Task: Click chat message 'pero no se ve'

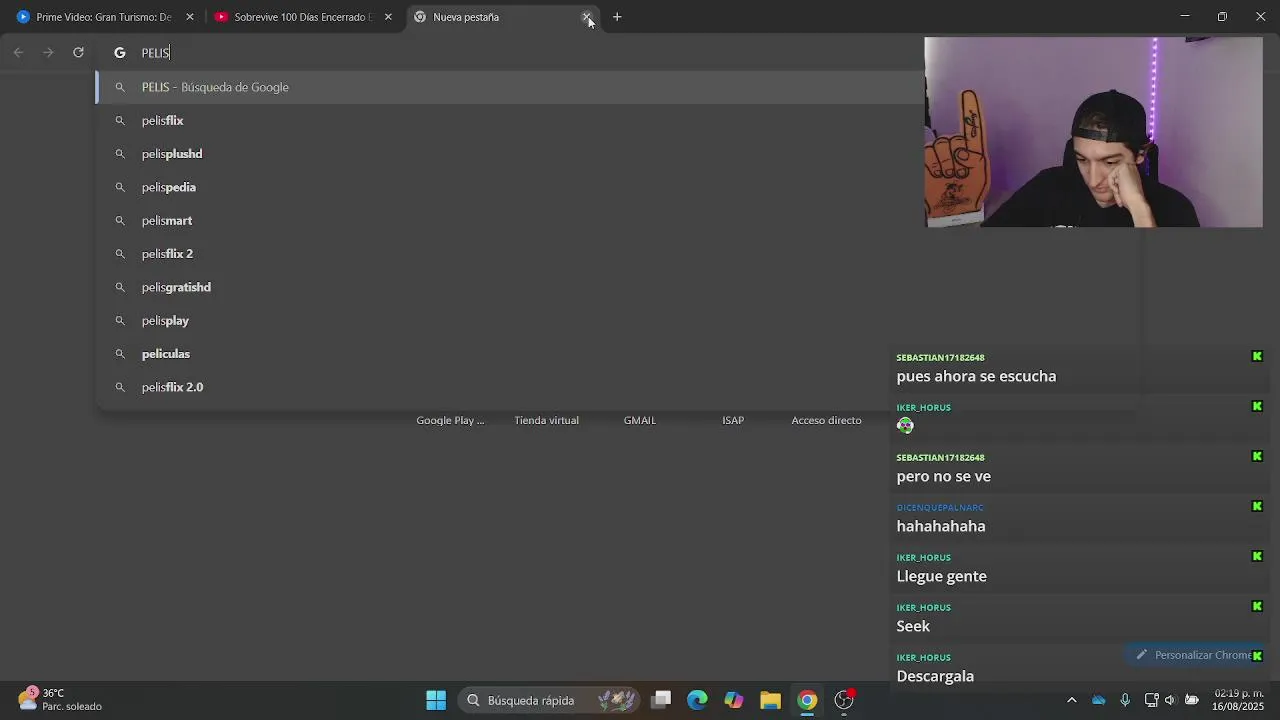Action: pyautogui.click(x=943, y=476)
